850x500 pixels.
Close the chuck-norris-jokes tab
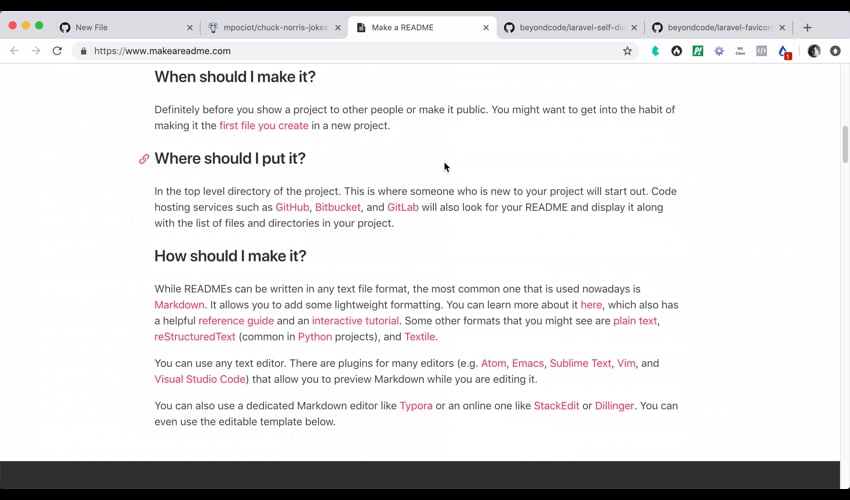pyautogui.click(x=338, y=28)
